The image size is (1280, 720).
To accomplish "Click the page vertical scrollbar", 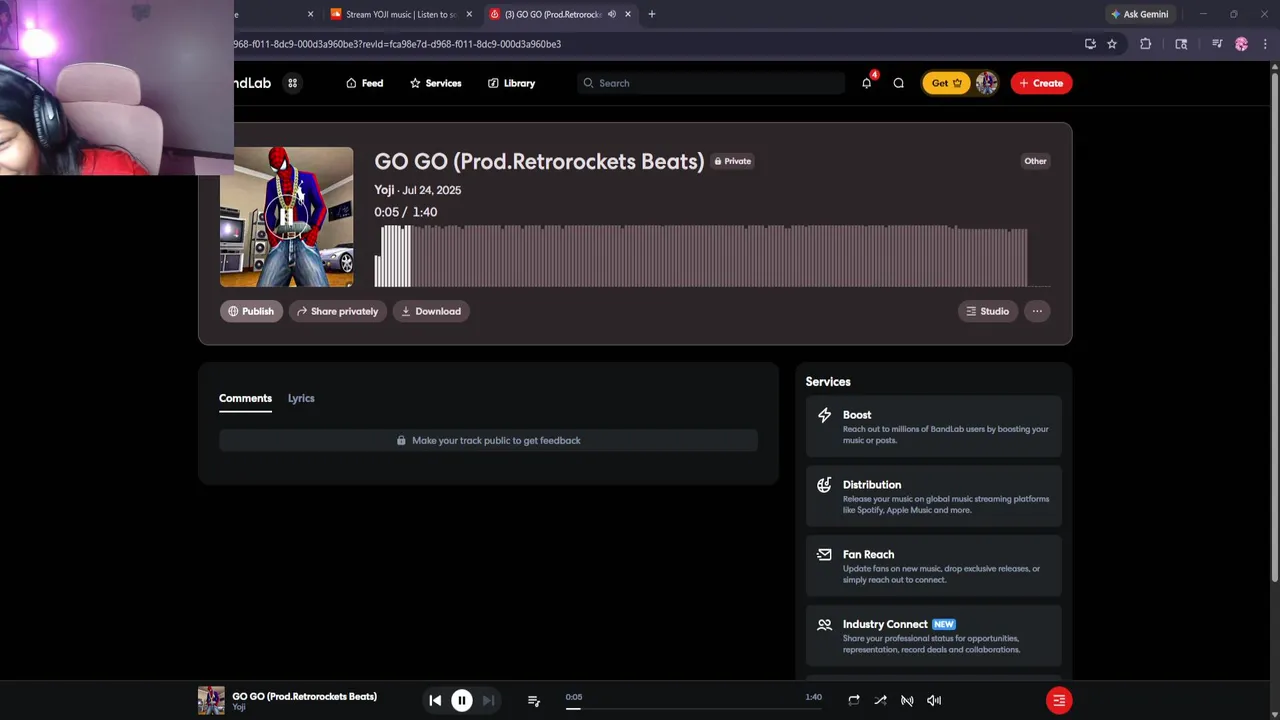I will [x=1274, y=325].
